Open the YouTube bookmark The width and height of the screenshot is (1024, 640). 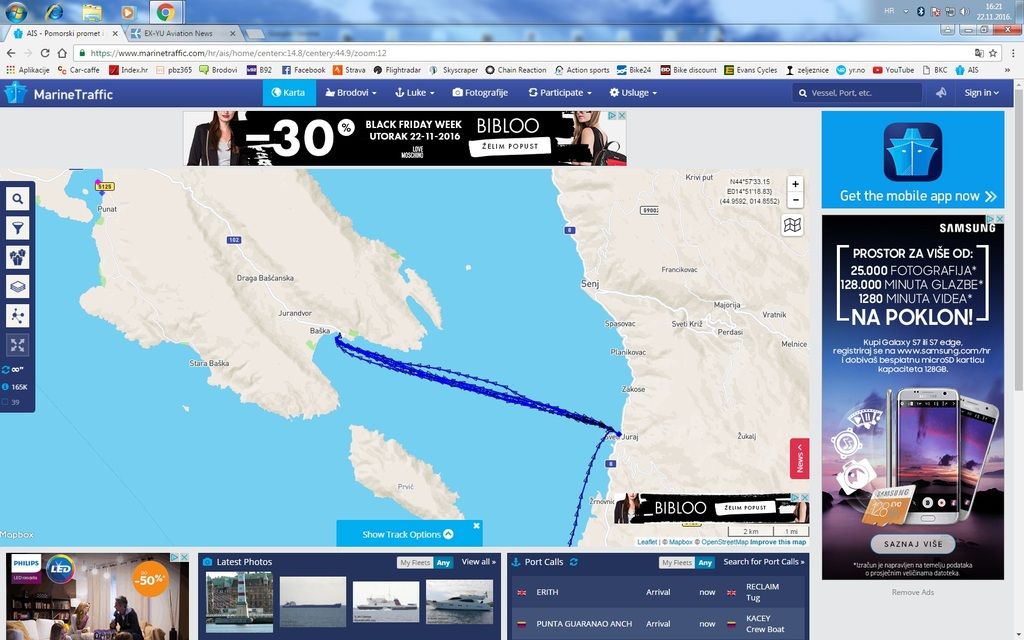click(893, 70)
